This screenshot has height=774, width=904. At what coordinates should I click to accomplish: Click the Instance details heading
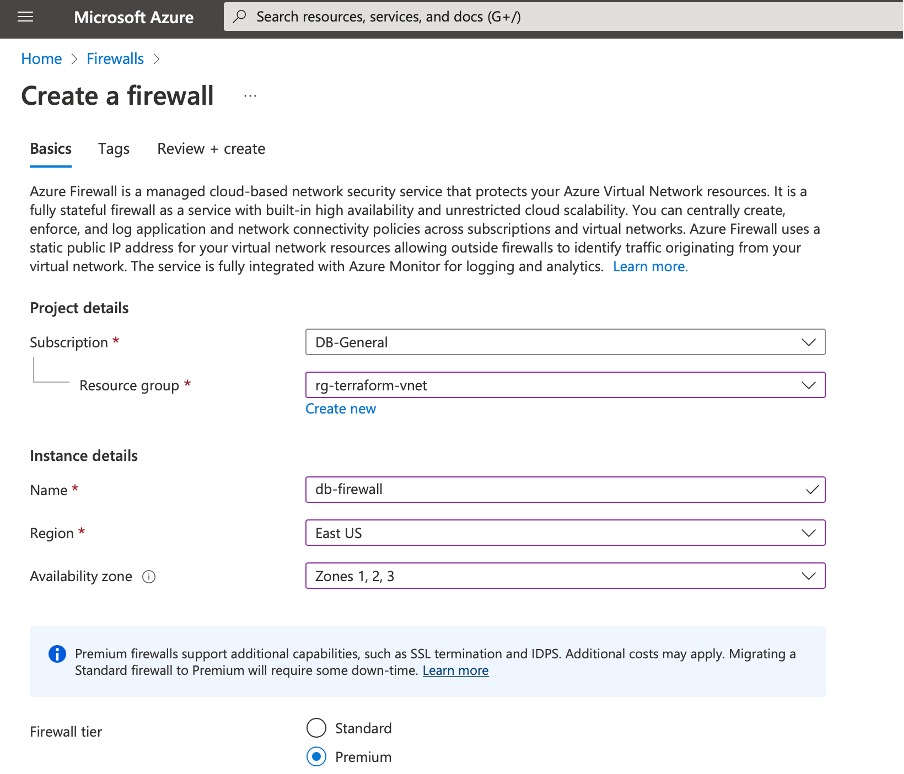pos(84,456)
